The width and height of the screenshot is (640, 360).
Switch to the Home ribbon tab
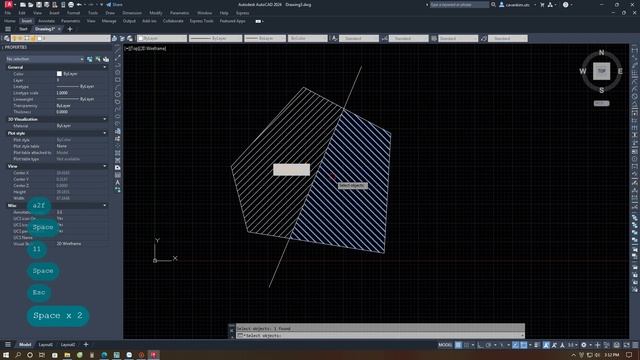10,21
